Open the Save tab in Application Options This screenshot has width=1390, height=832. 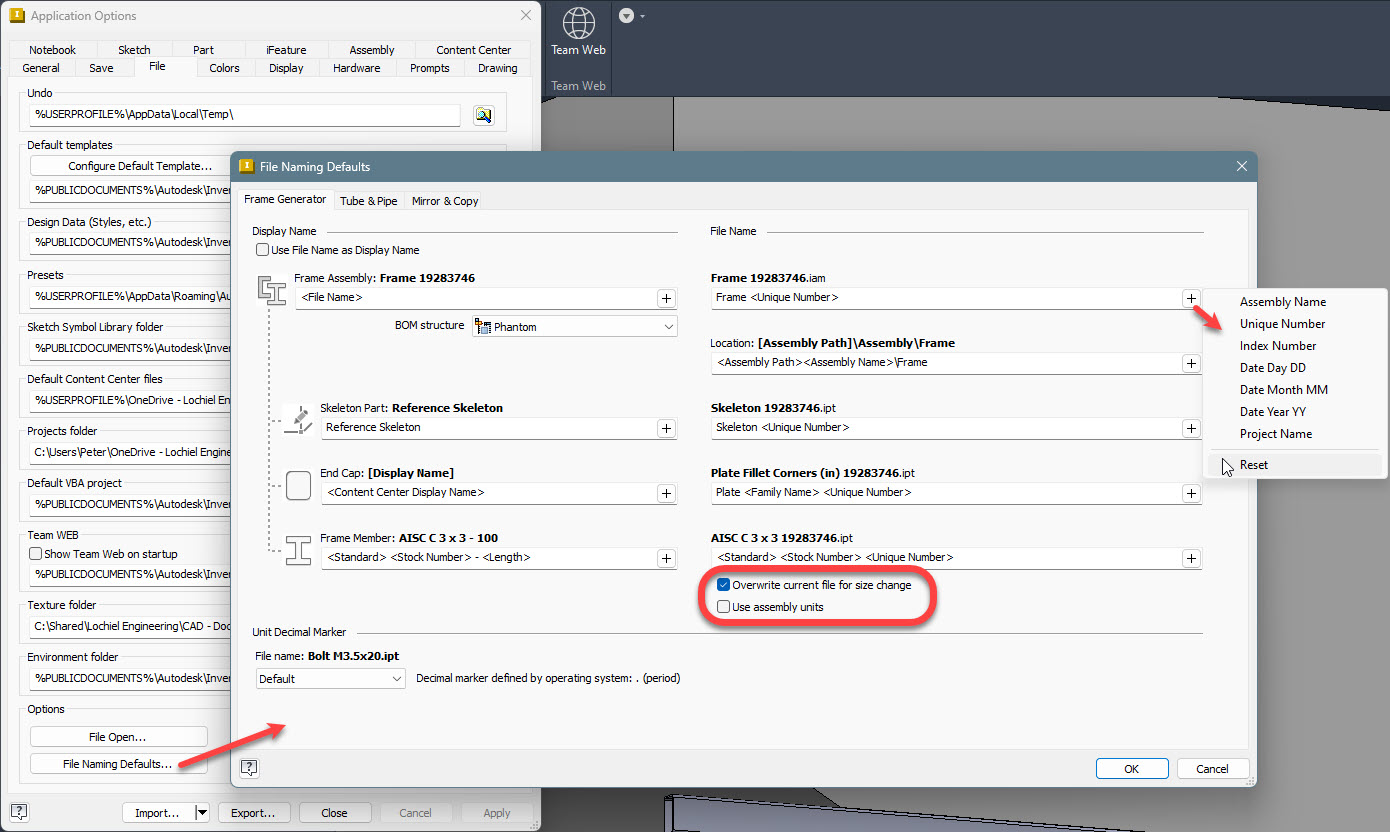(x=101, y=68)
